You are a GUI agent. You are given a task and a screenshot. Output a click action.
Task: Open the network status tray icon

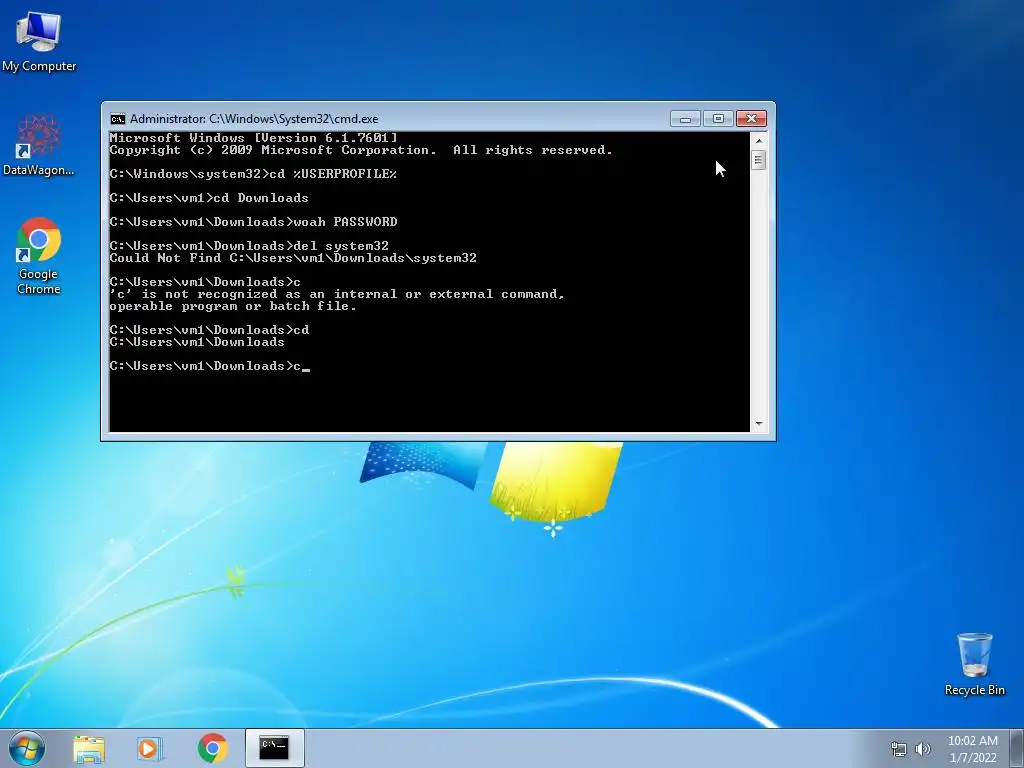click(899, 749)
